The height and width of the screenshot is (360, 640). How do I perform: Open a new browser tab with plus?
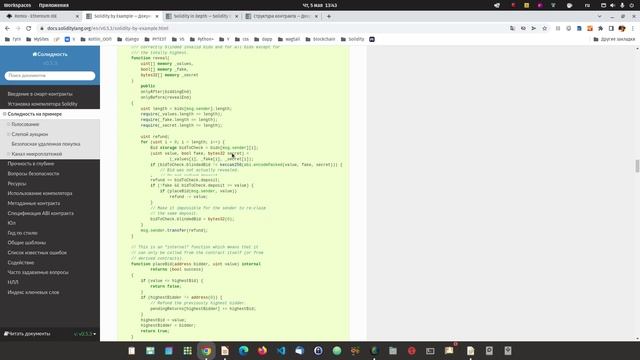329,16
